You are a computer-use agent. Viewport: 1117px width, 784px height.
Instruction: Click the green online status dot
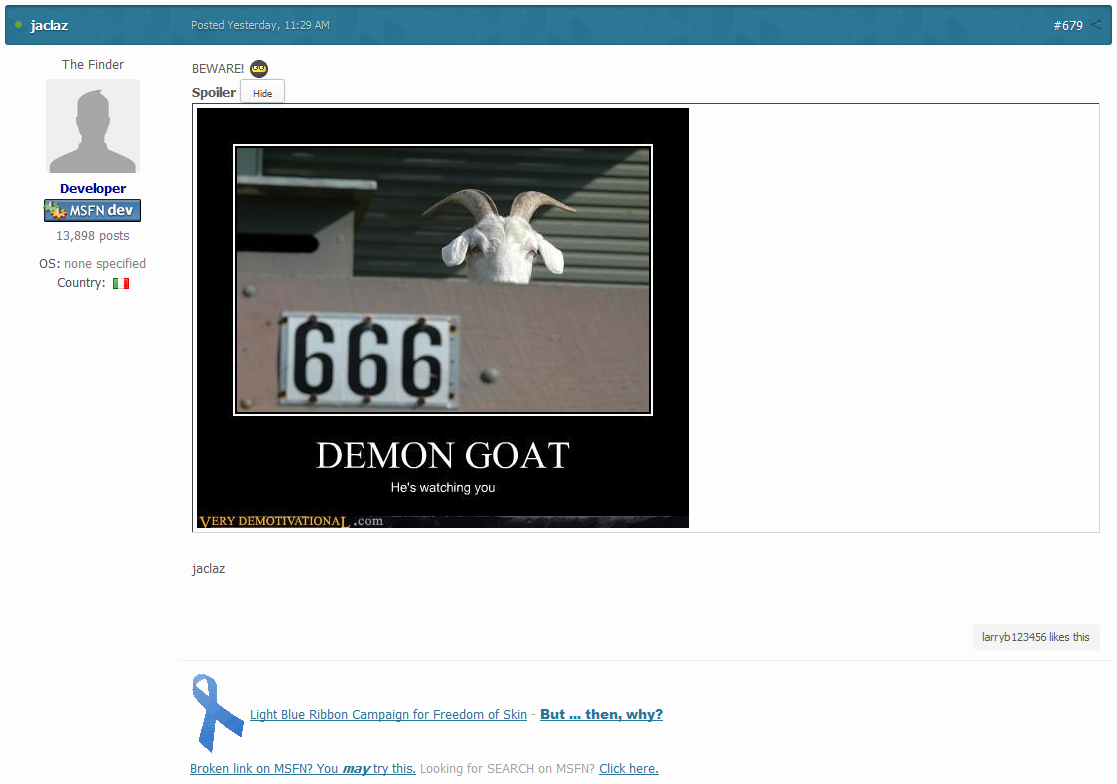pyautogui.click(x=19, y=25)
